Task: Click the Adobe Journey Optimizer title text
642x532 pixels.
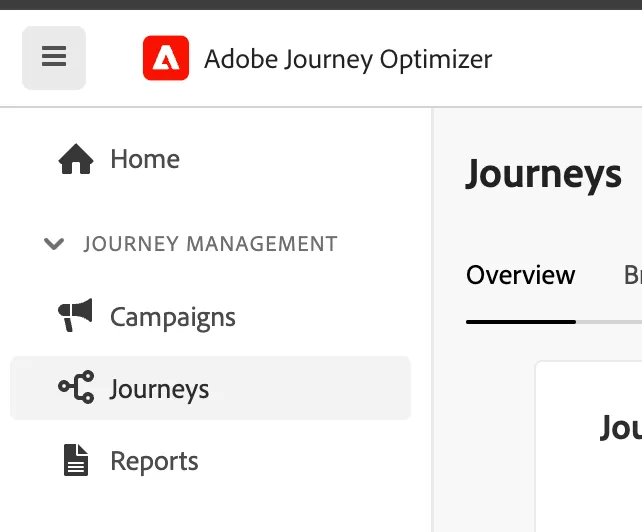Action: pyautogui.click(x=348, y=59)
